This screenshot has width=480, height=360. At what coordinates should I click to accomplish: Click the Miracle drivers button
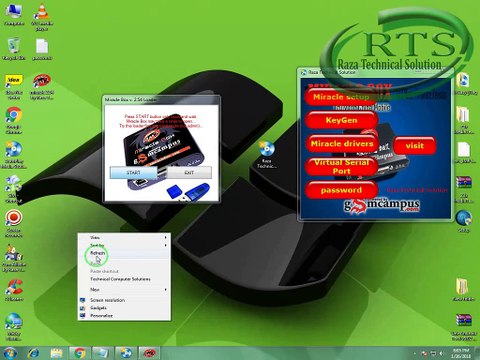point(342,144)
